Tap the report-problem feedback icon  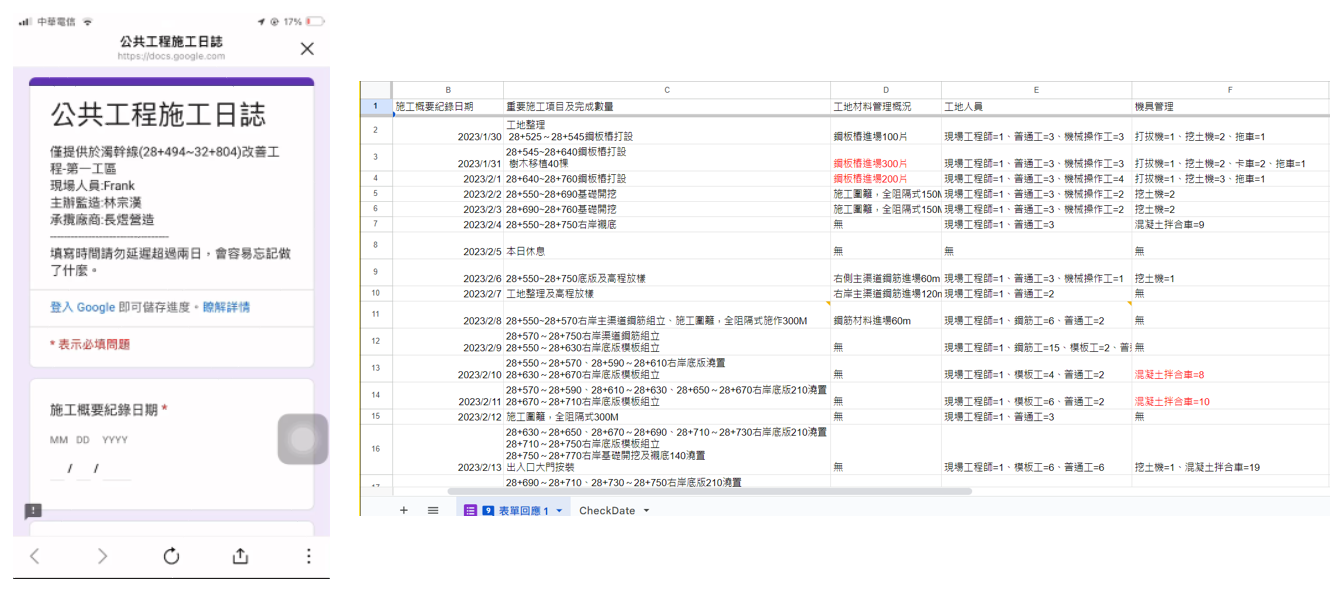[33, 511]
